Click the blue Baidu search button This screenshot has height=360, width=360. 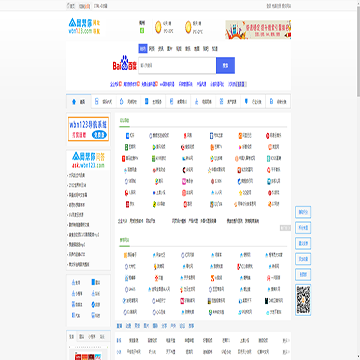click(225, 65)
